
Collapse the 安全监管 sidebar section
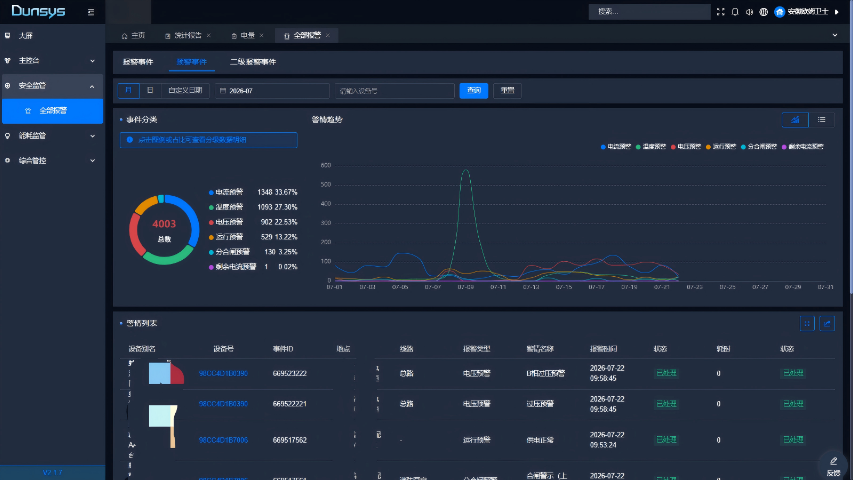coord(52,85)
